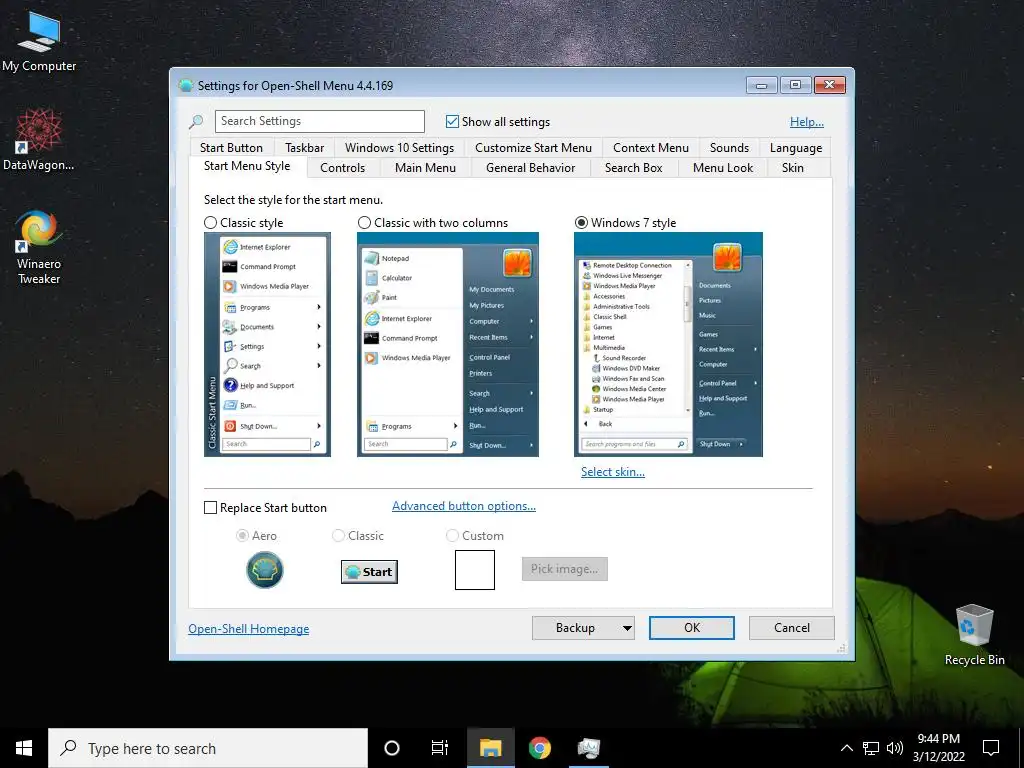Click the Windows Start button on taskbar

tap(24, 748)
